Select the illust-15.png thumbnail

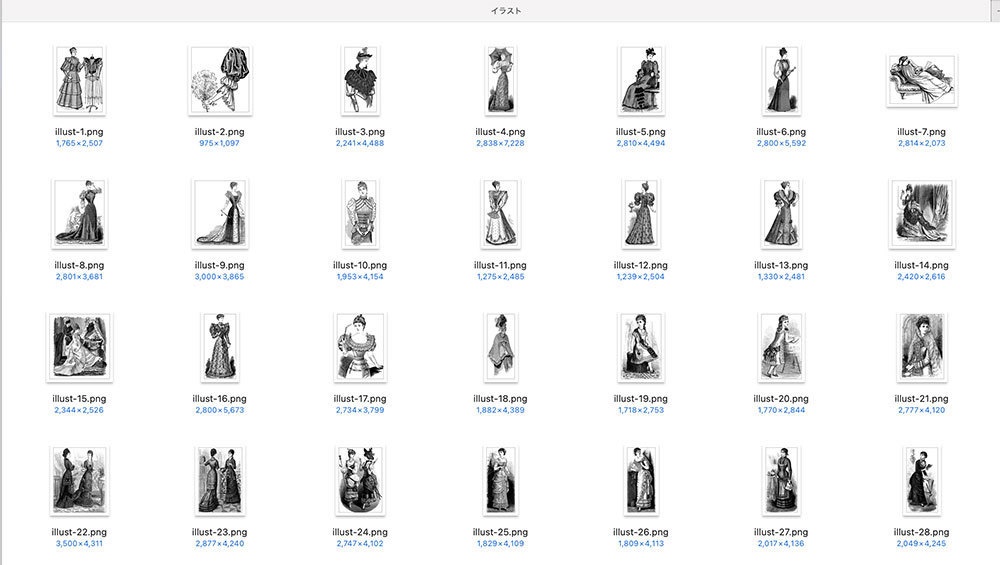[x=79, y=348]
